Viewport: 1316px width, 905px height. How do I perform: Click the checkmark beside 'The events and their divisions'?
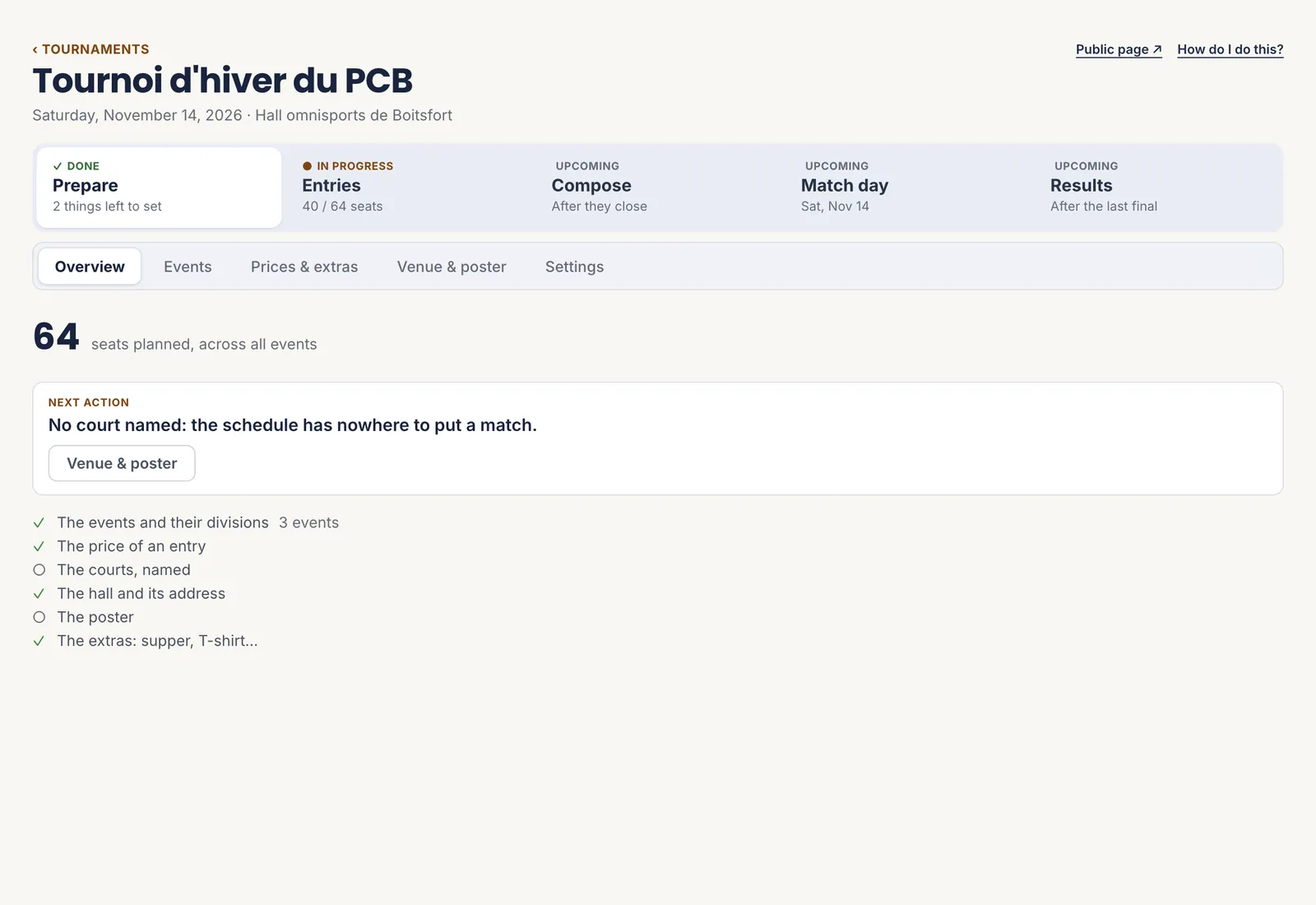click(x=39, y=522)
